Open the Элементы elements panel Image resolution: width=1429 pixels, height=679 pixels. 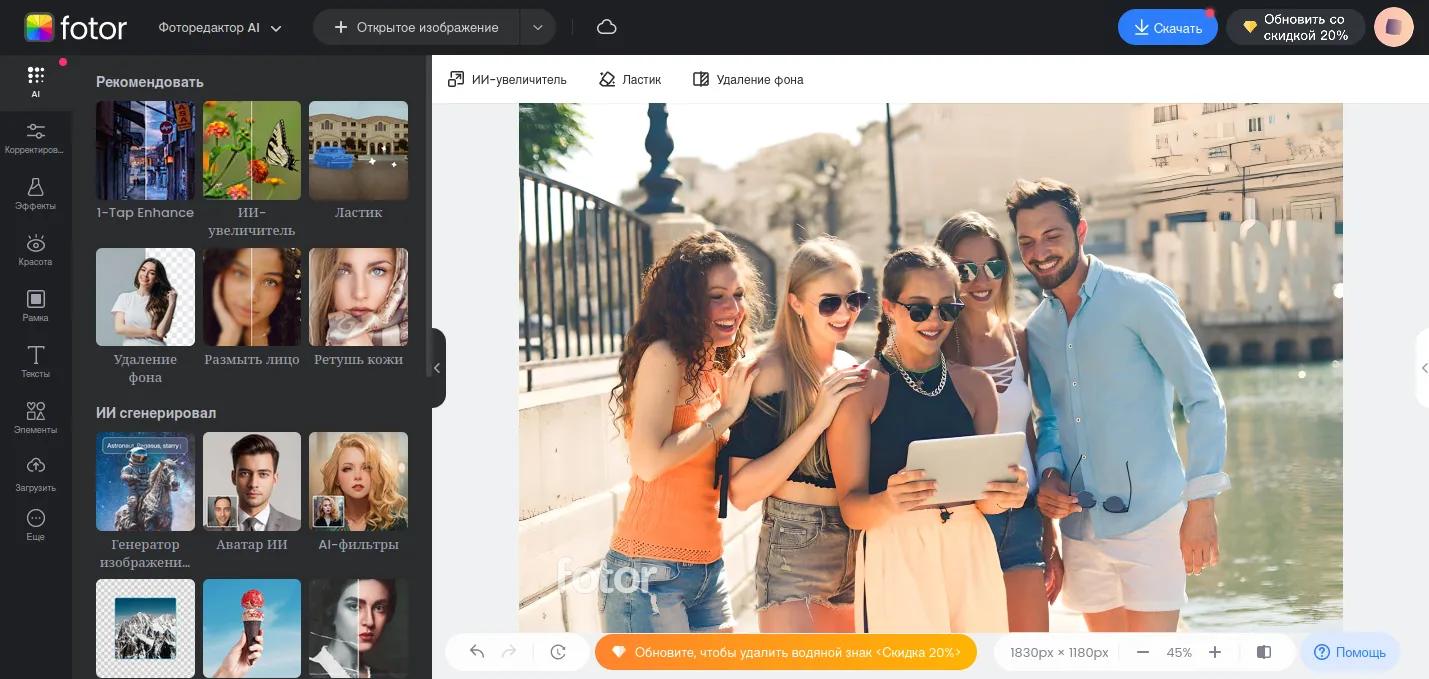click(35, 418)
